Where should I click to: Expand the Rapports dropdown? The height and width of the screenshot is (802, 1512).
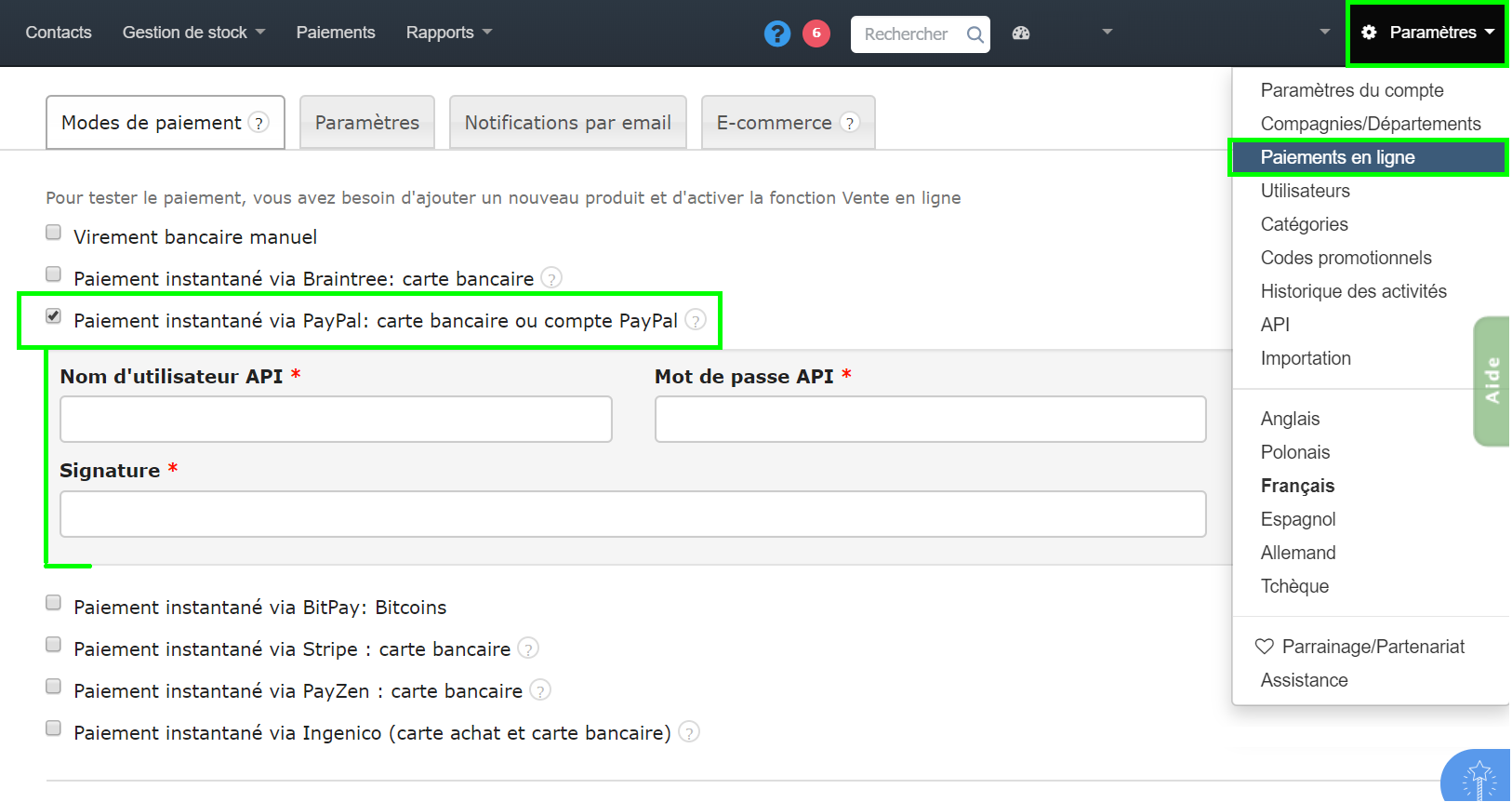click(449, 33)
